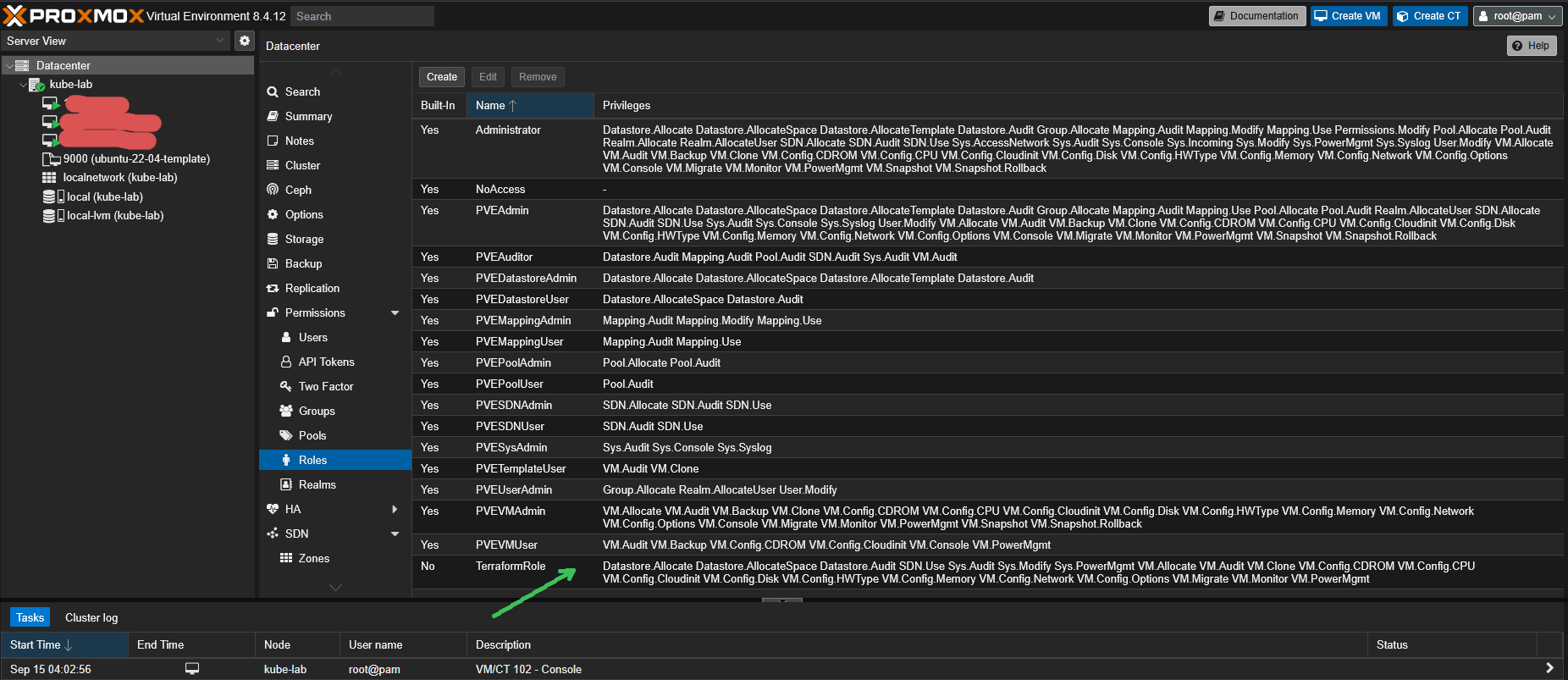Open API Tokens from sidebar icon
The width and height of the screenshot is (1568, 680).
pyautogui.click(x=286, y=362)
